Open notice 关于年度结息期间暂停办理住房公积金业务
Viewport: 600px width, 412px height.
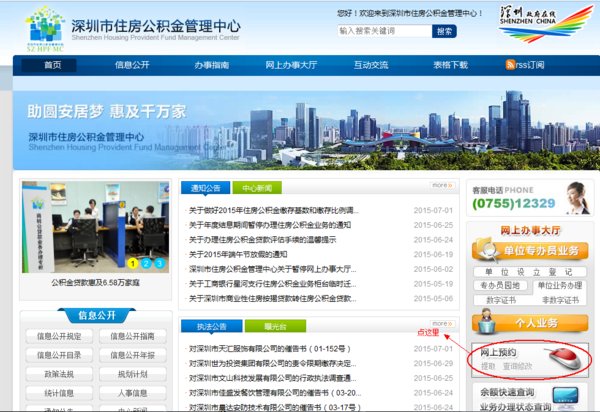click(x=269, y=225)
